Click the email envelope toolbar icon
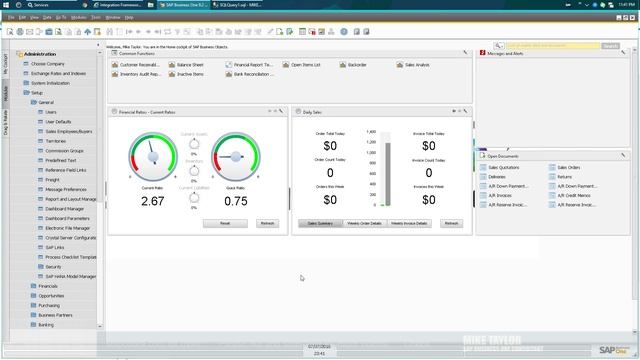This screenshot has height=360, width=640. click(29, 32)
